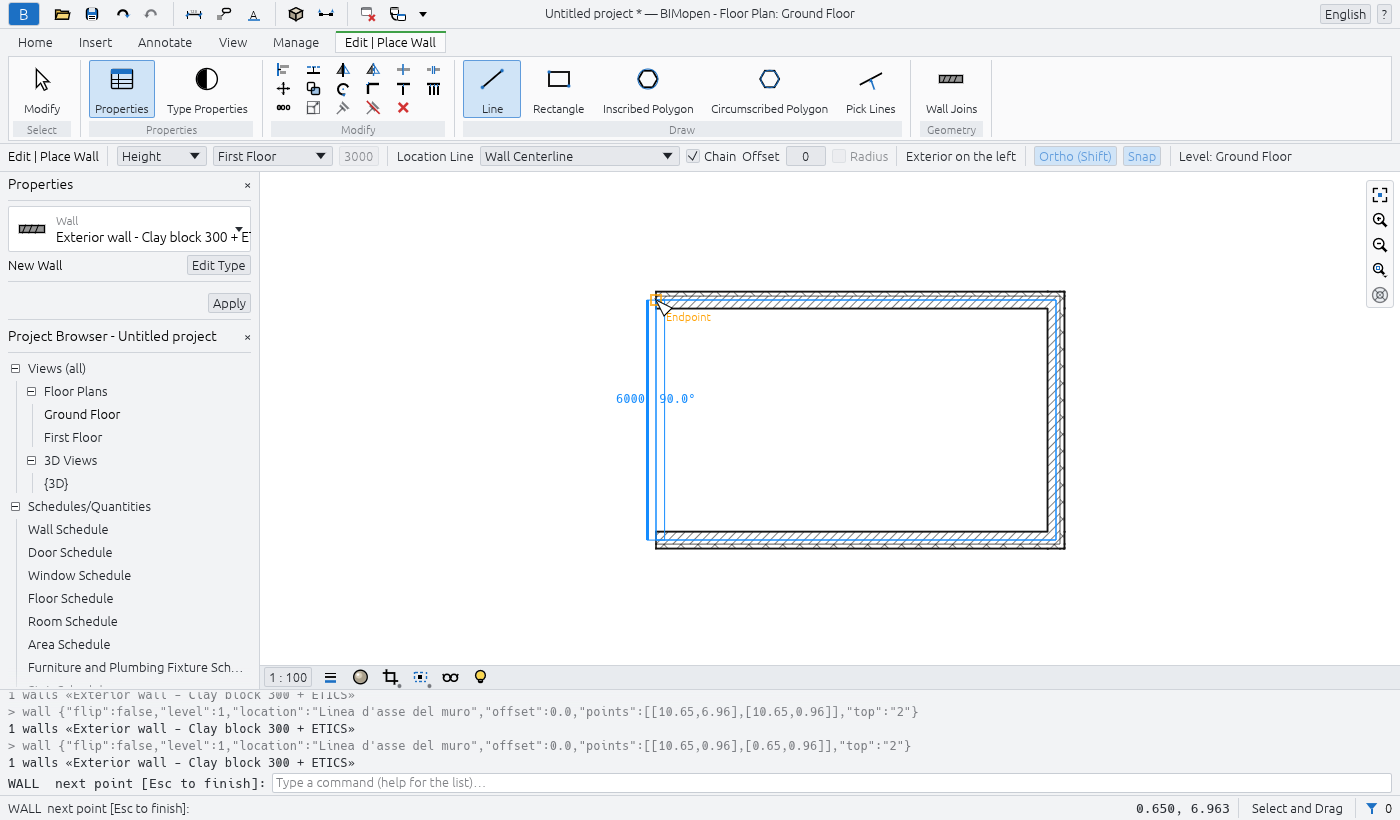Toggle the Line draw mode
The width and height of the screenshot is (1400, 820).
492,89
